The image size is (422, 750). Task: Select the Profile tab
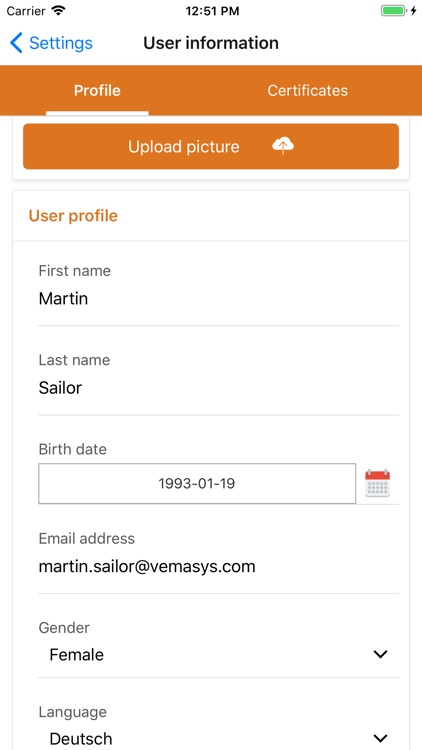97,90
